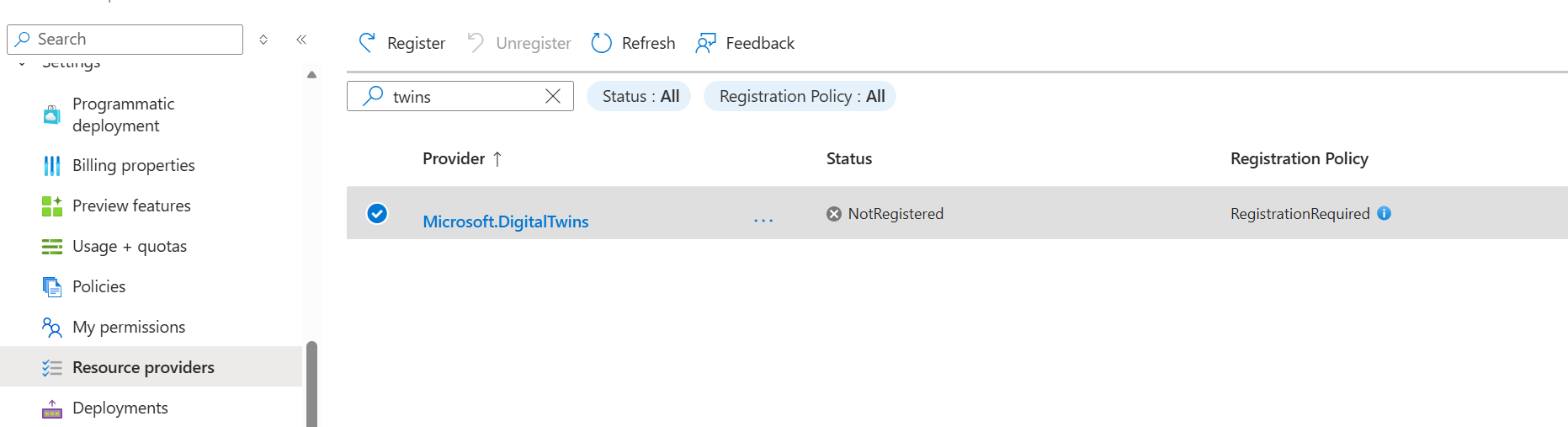Click the Deployments upload icon
This screenshot has height=427, width=1568.
[52, 408]
